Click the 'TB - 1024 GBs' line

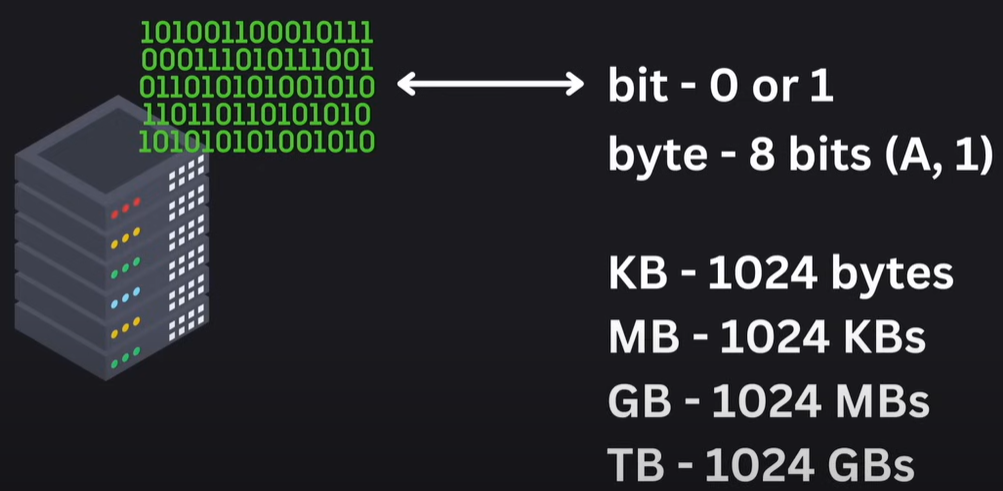coord(761,465)
